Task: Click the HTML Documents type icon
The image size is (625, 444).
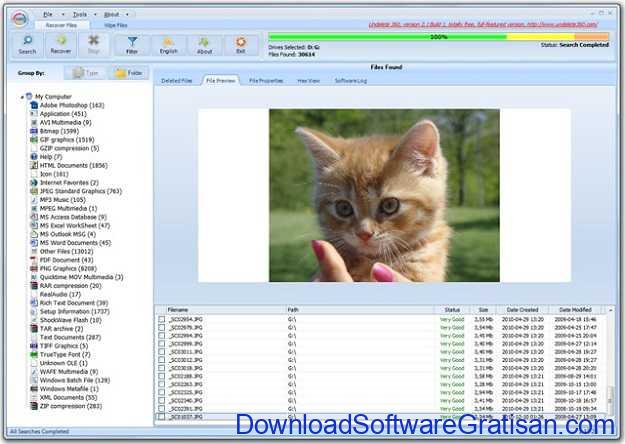Action: click(34, 165)
